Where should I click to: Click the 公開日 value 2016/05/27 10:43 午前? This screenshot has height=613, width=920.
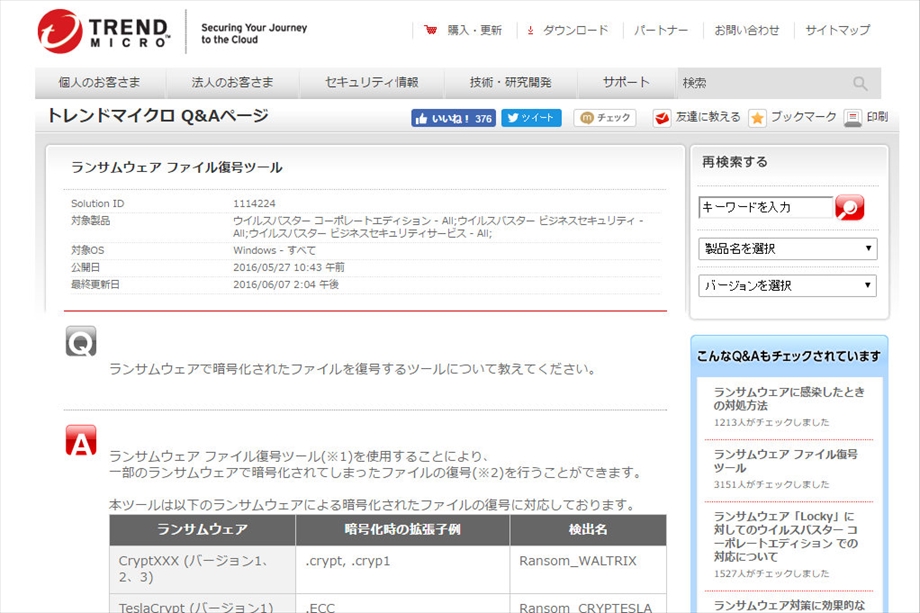[289, 267]
